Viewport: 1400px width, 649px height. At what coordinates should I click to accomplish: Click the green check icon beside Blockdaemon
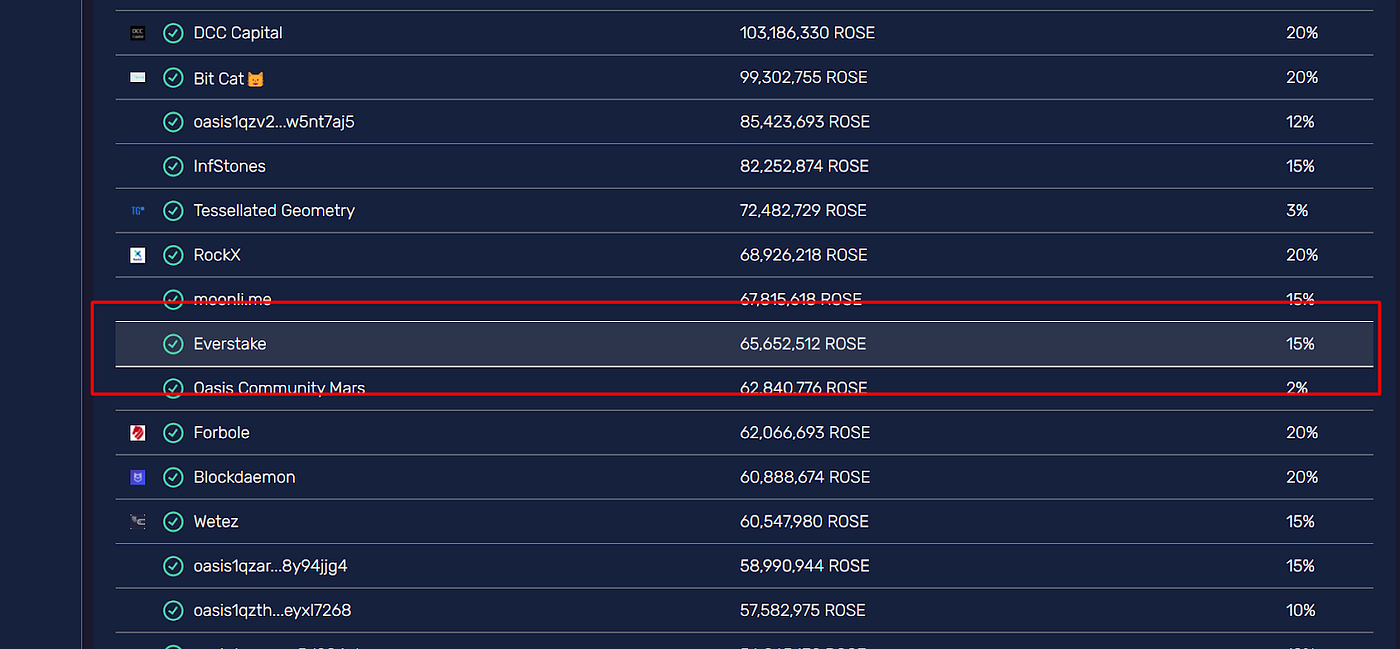(x=173, y=477)
